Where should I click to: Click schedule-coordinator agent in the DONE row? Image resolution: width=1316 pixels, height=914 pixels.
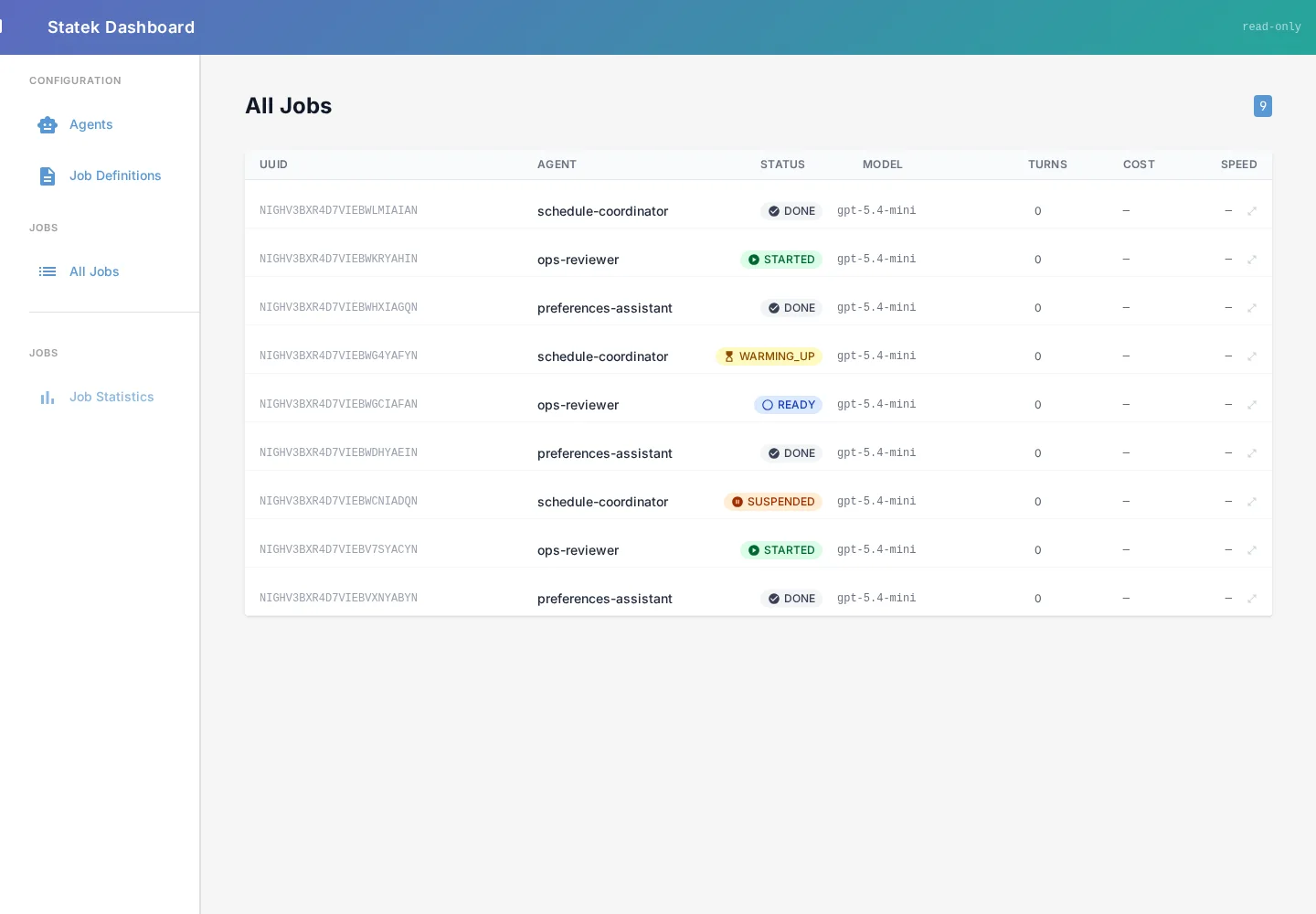602,211
